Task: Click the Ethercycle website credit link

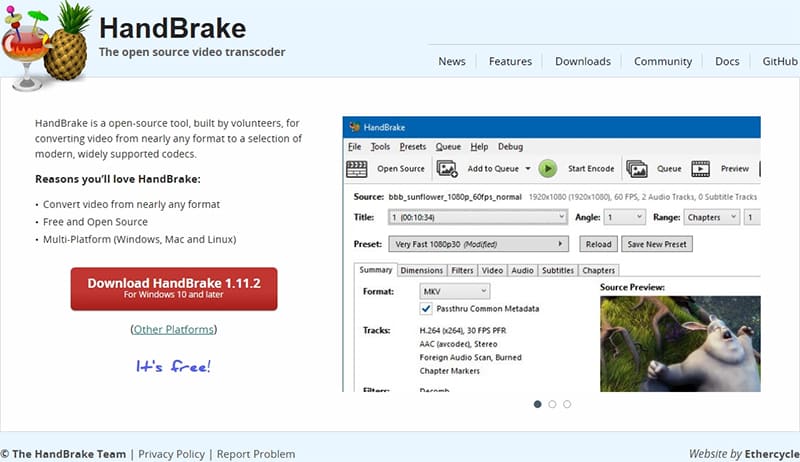Action: [771, 454]
